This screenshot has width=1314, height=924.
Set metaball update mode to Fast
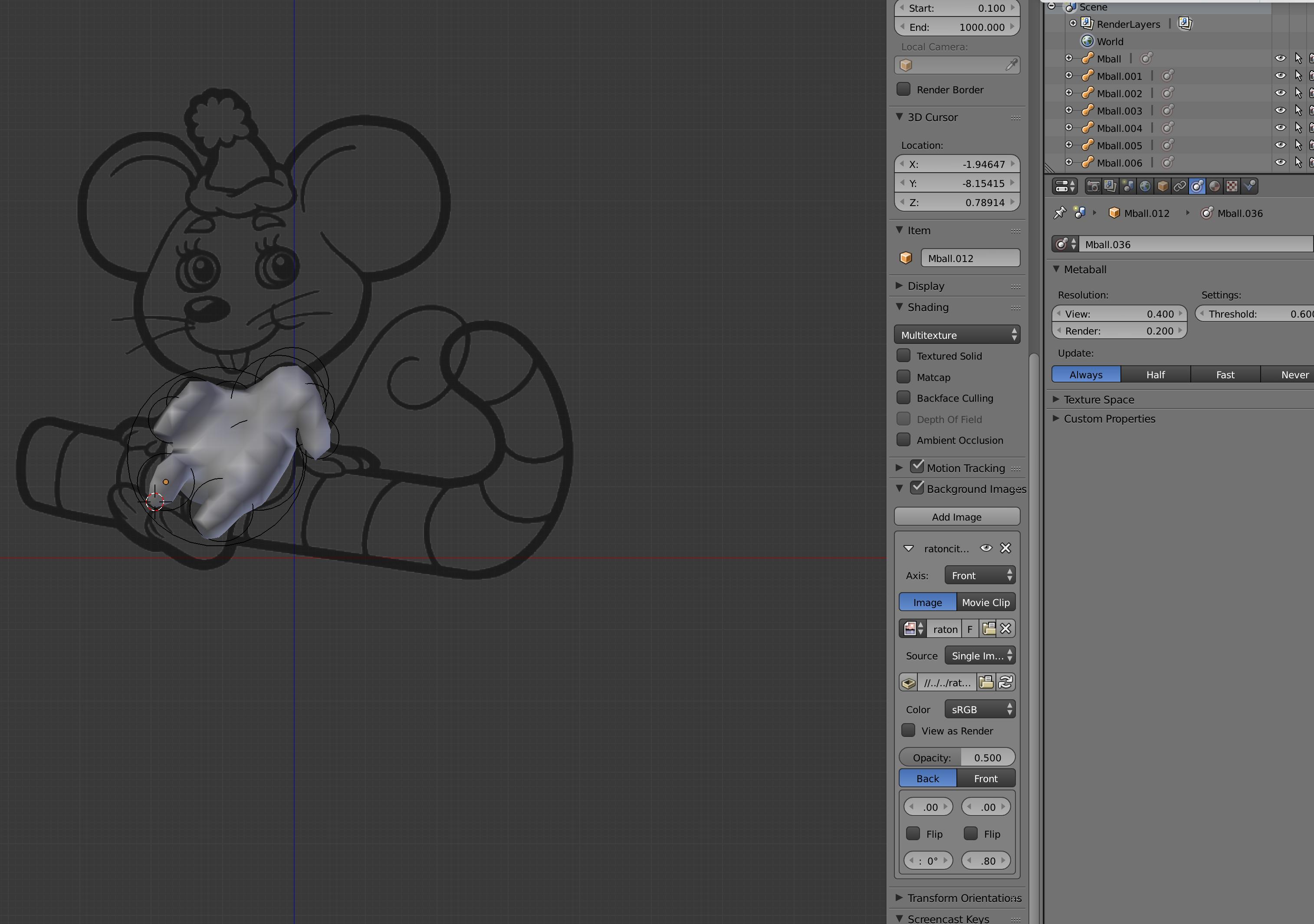1225,374
